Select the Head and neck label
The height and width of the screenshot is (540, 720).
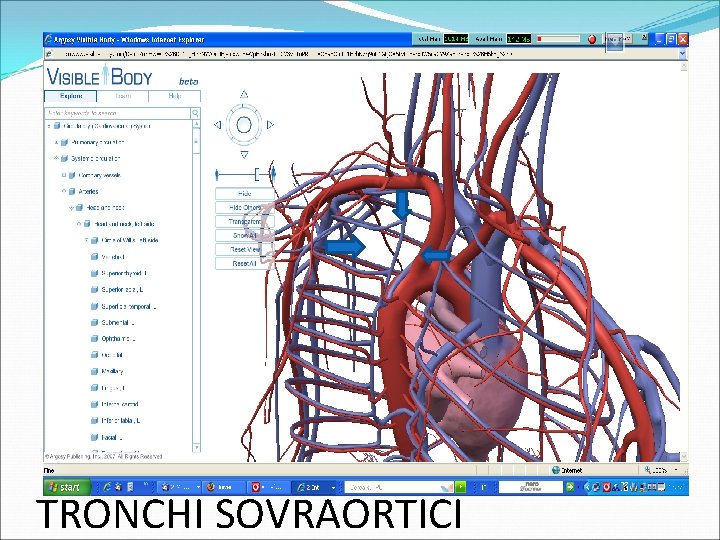coord(105,208)
